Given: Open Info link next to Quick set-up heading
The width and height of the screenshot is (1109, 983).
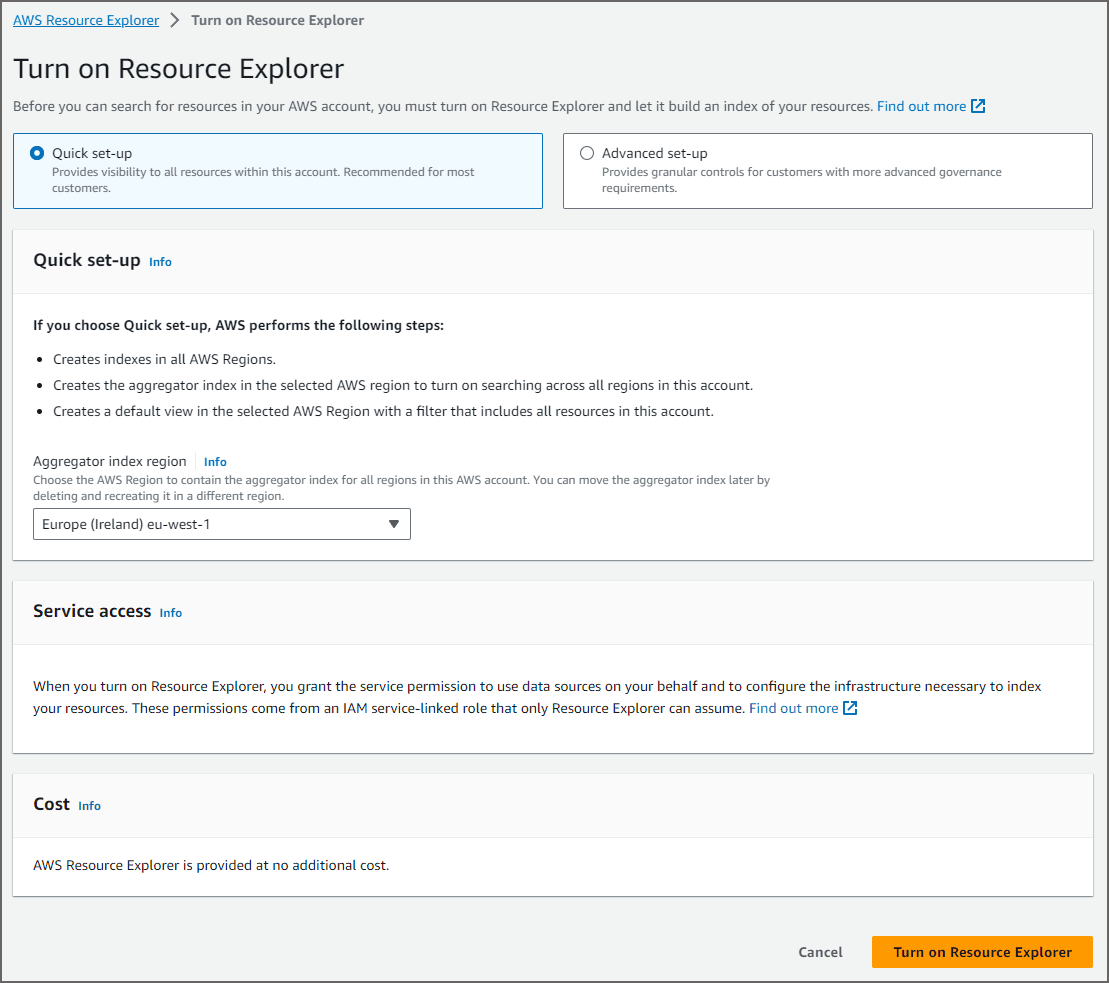Looking at the screenshot, I should pos(161,262).
